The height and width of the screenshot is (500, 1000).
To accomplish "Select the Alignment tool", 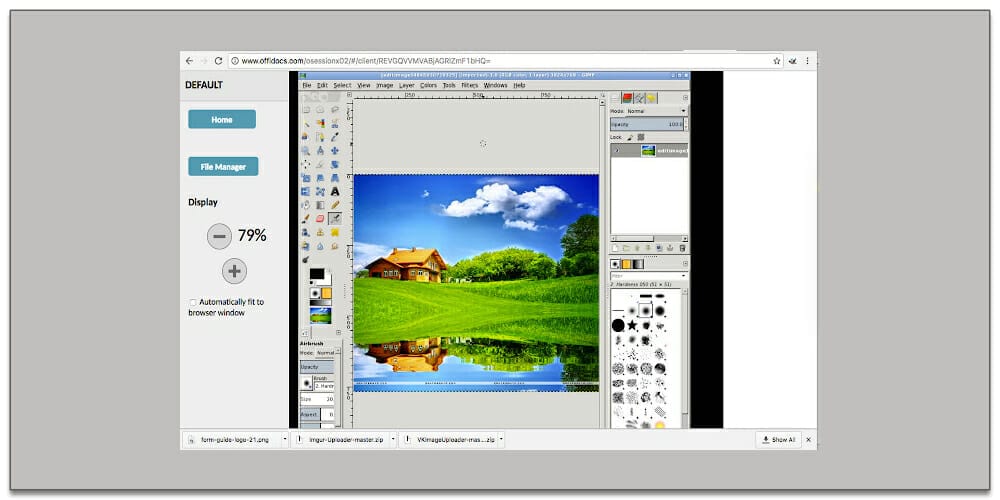I will click(x=305, y=165).
